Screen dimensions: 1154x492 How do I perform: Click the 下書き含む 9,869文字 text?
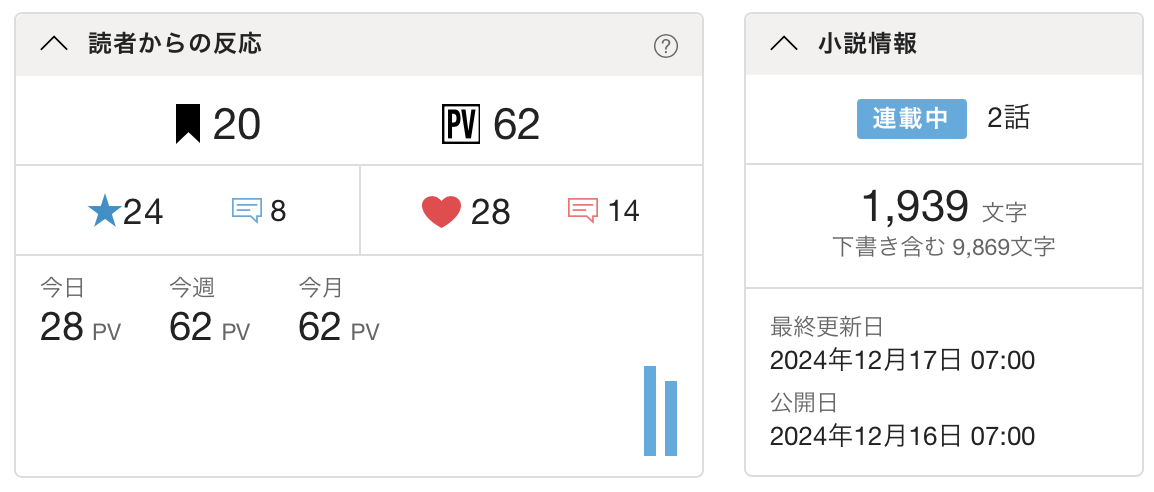tap(943, 246)
